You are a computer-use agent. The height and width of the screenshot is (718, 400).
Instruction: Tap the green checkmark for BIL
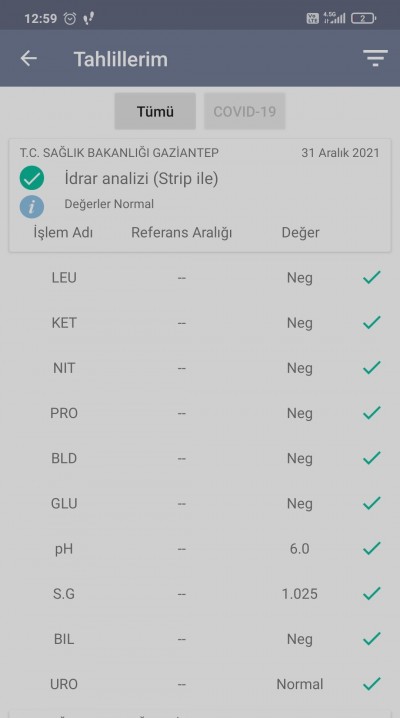click(x=372, y=638)
